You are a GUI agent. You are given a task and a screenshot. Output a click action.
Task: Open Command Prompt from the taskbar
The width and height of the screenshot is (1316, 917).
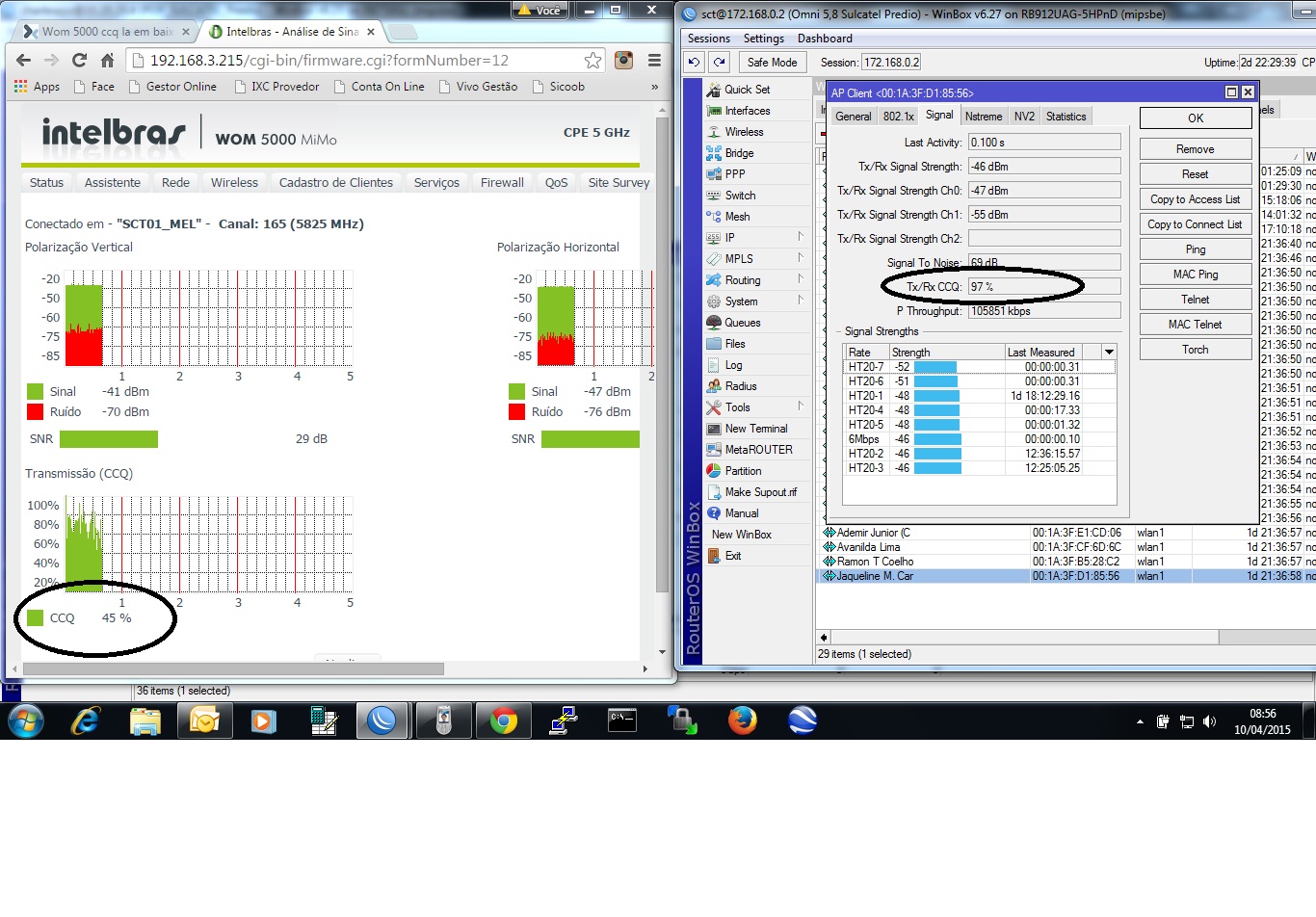[622, 720]
